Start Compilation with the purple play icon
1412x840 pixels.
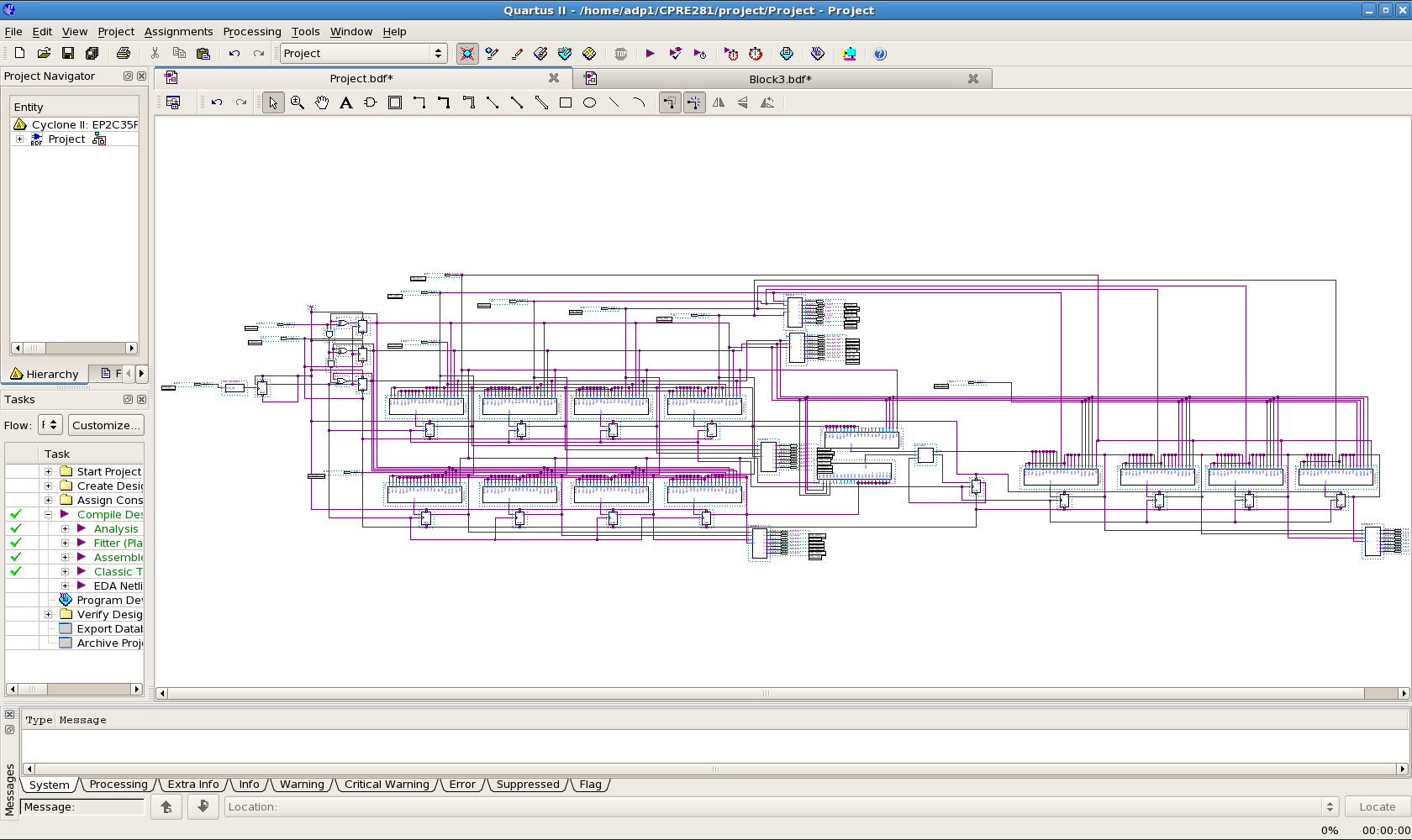coord(650,53)
